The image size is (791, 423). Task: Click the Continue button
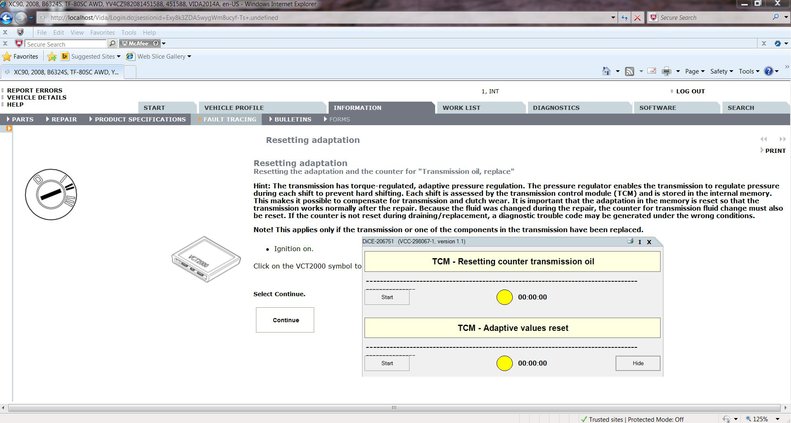click(285, 320)
